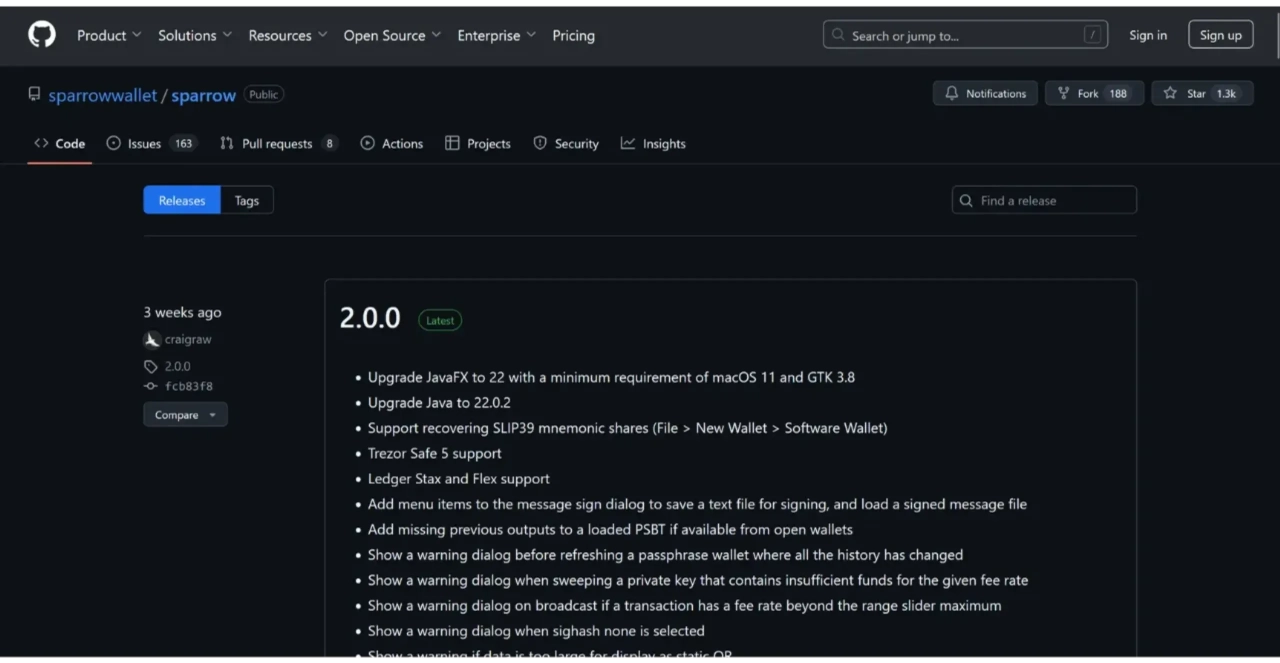
Task: Expand the Solutions dropdown
Action: click(x=194, y=35)
